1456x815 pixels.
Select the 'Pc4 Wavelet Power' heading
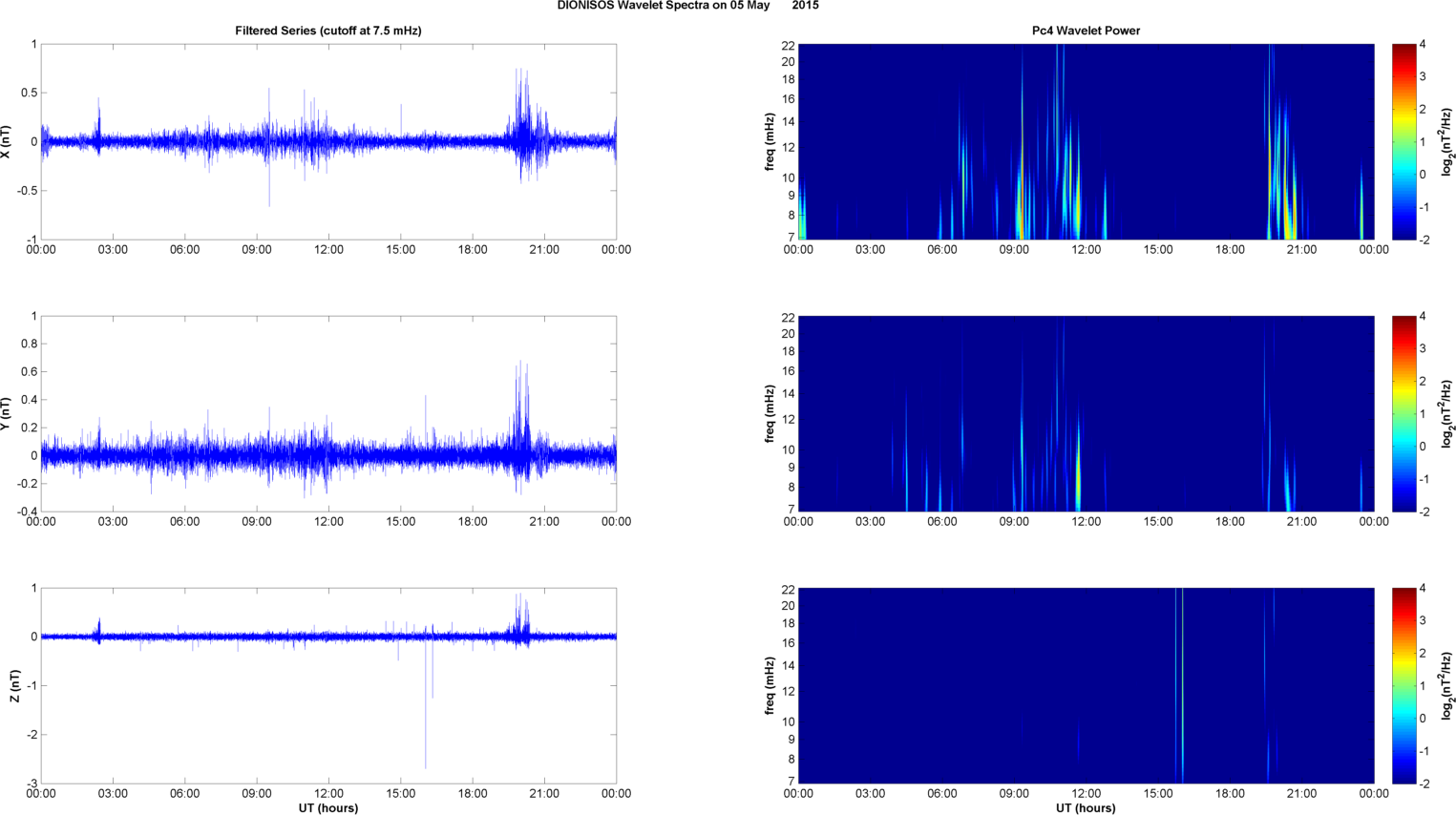pos(1086,31)
